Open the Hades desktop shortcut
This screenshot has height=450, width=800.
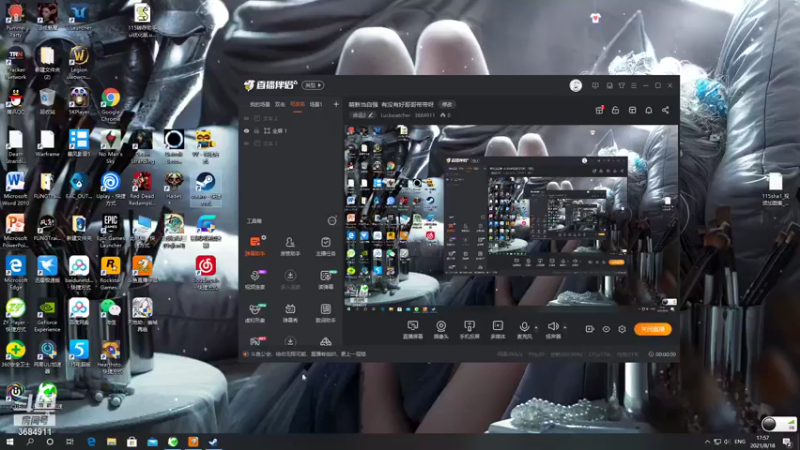tap(174, 186)
